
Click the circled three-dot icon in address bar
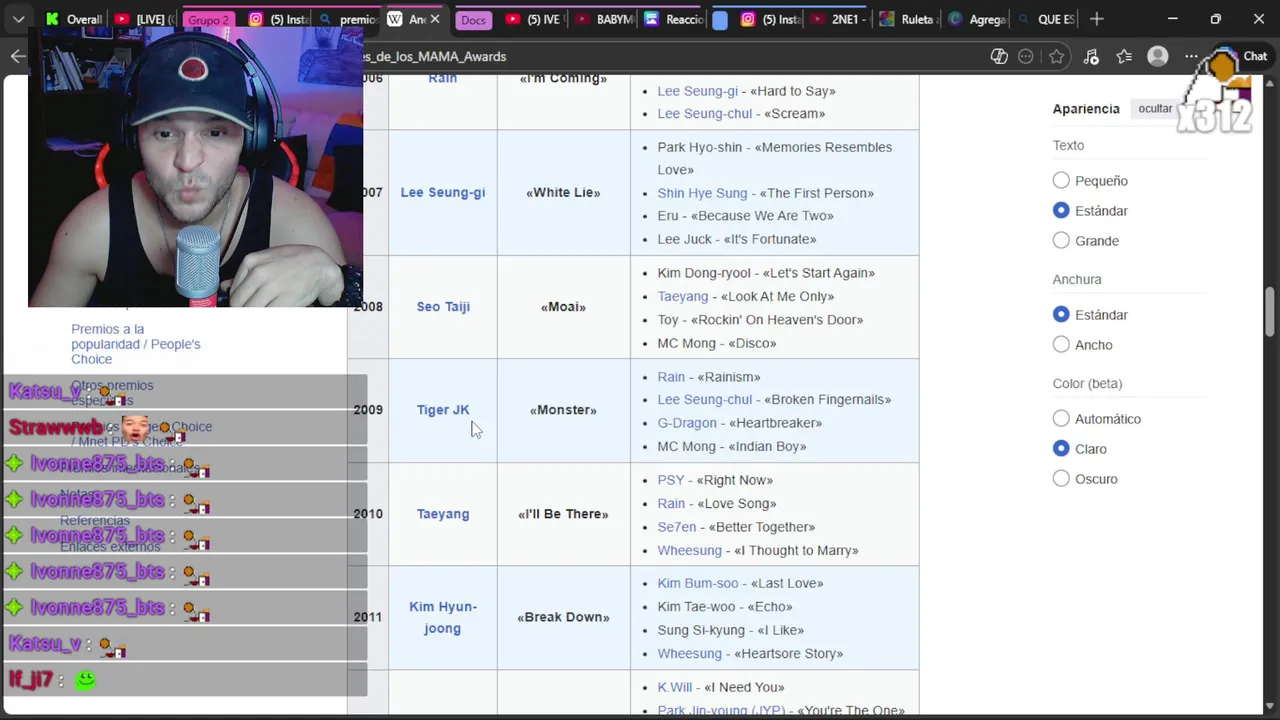point(1025,56)
